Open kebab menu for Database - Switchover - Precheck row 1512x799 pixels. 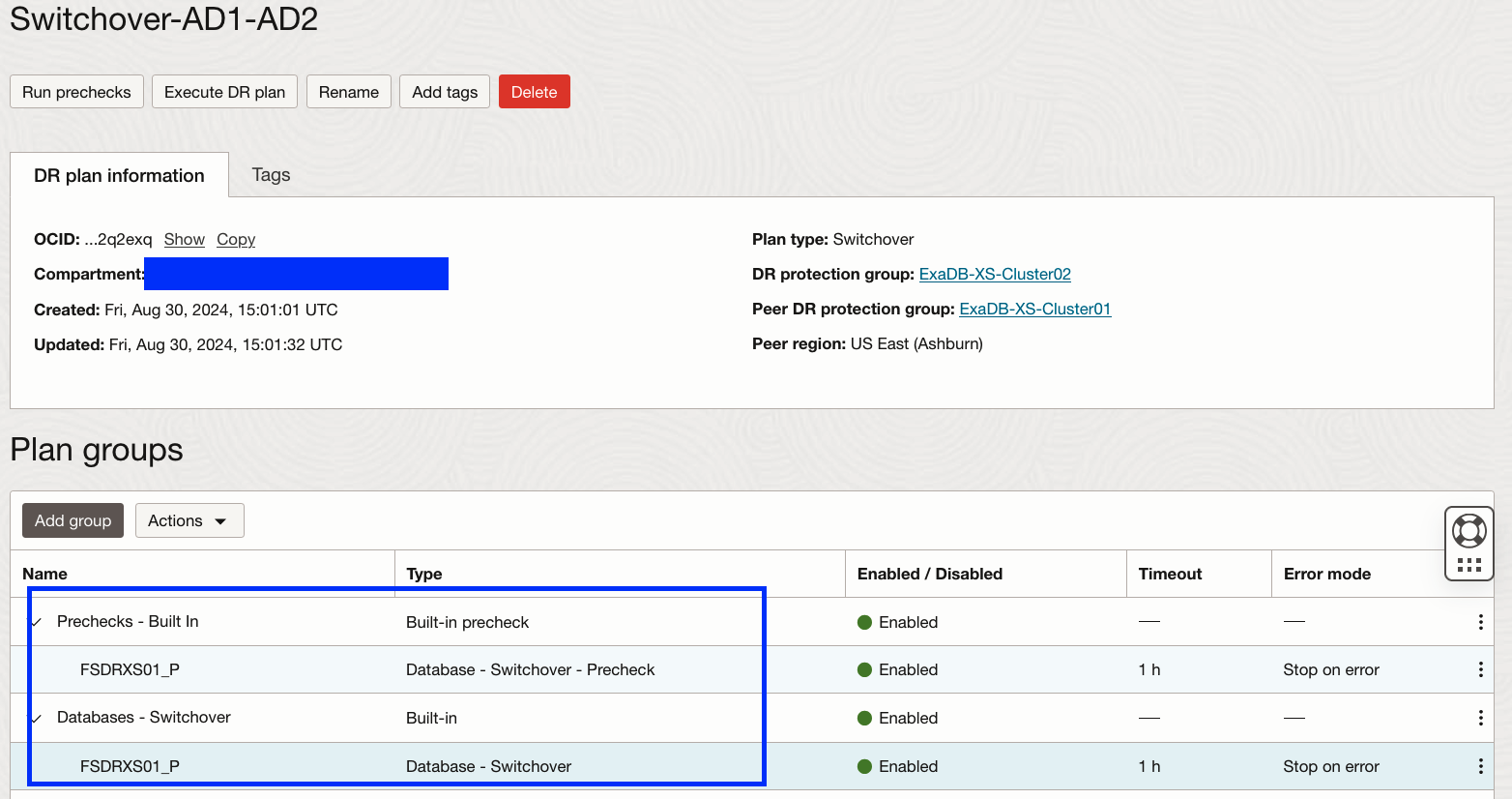coord(1480,669)
